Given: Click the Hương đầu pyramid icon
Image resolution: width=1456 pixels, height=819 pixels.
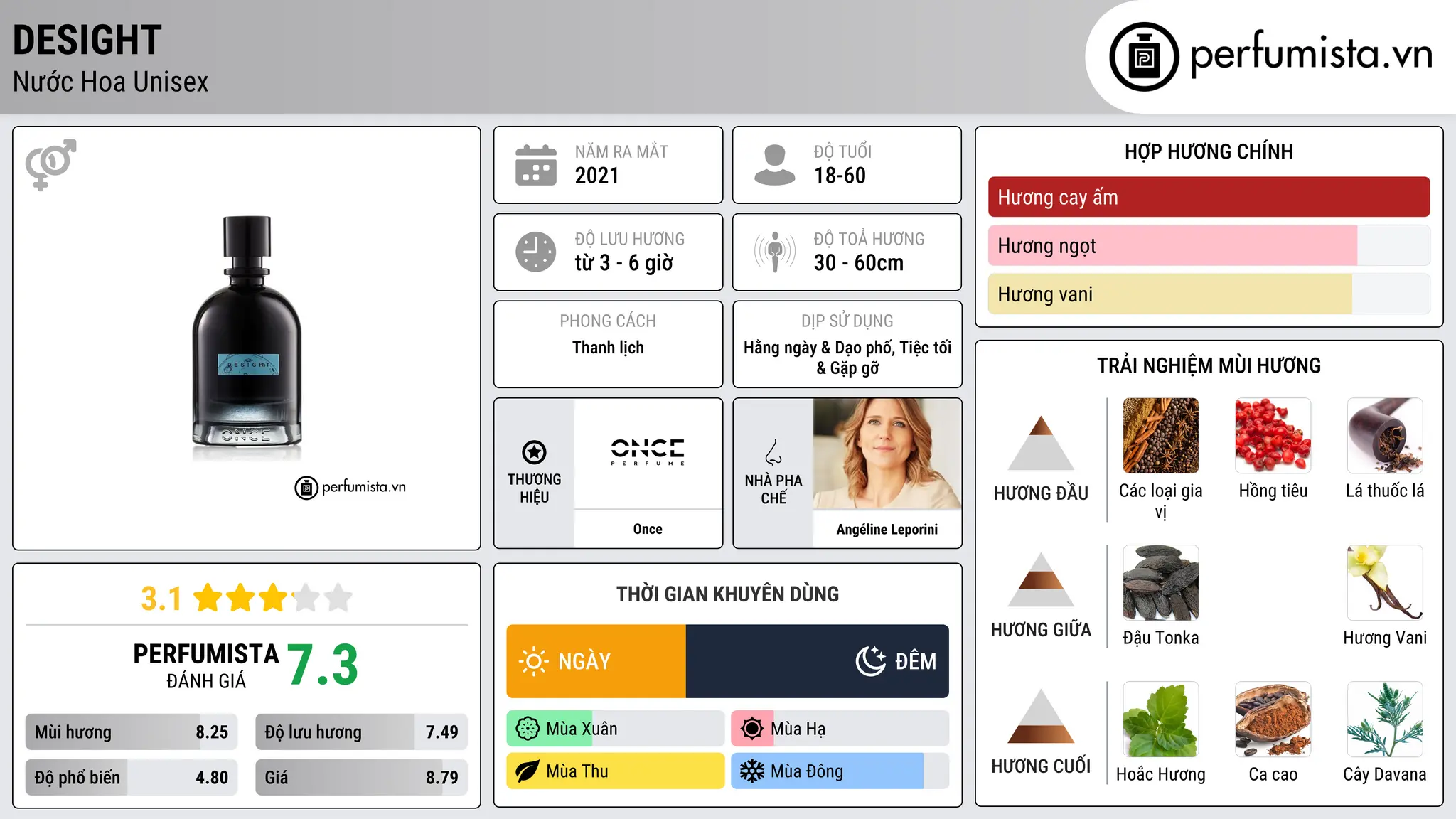Looking at the screenshot, I should [1041, 443].
